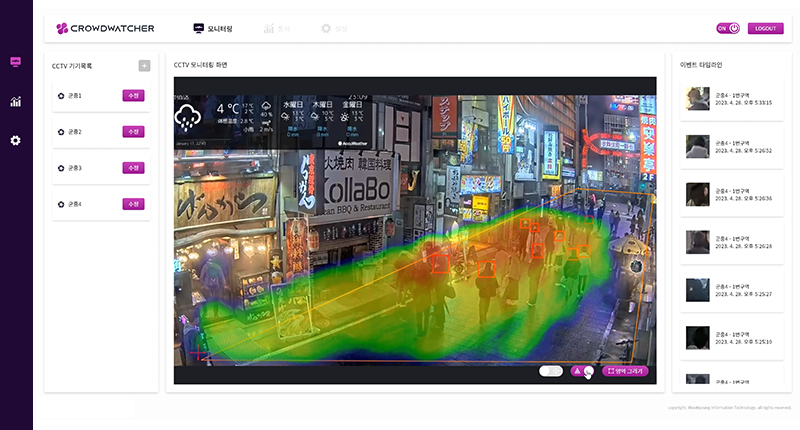Select event text 2023. 4. 28. 오후 5:26:52
This screenshot has height=430, width=800.
point(743,151)
